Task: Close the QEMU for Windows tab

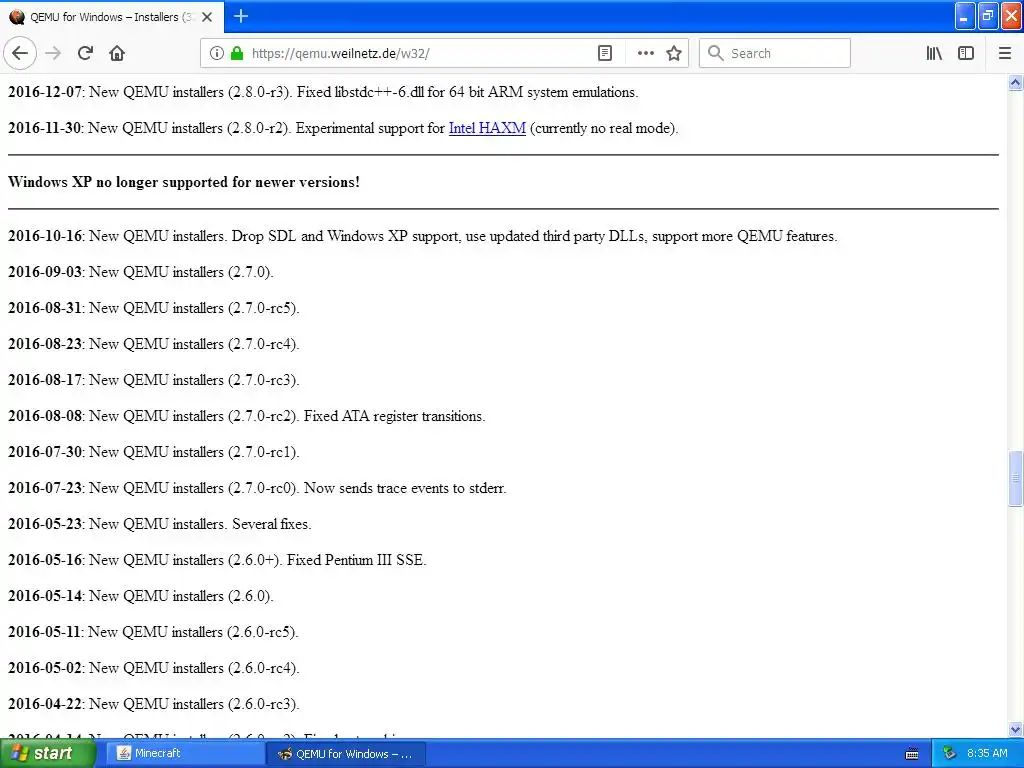Action: click(x=207, y=17)
